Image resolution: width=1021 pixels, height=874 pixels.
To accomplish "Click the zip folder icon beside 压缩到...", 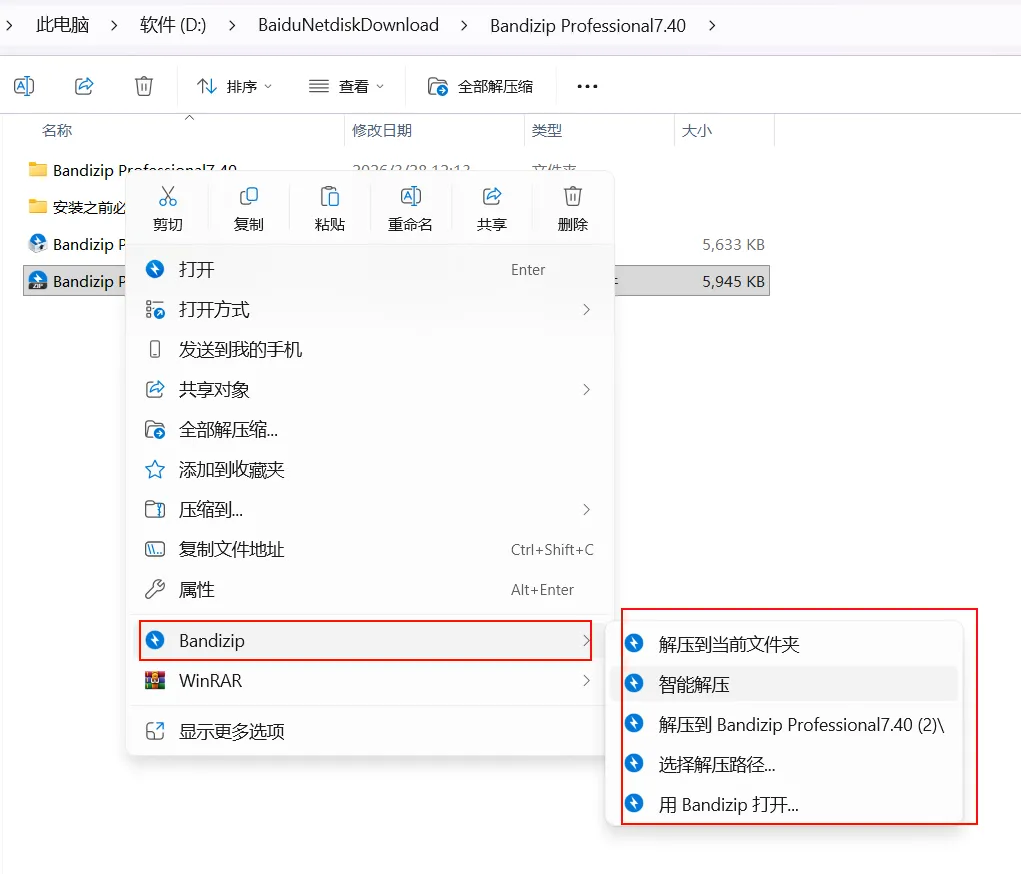I will tap(155, 509).
